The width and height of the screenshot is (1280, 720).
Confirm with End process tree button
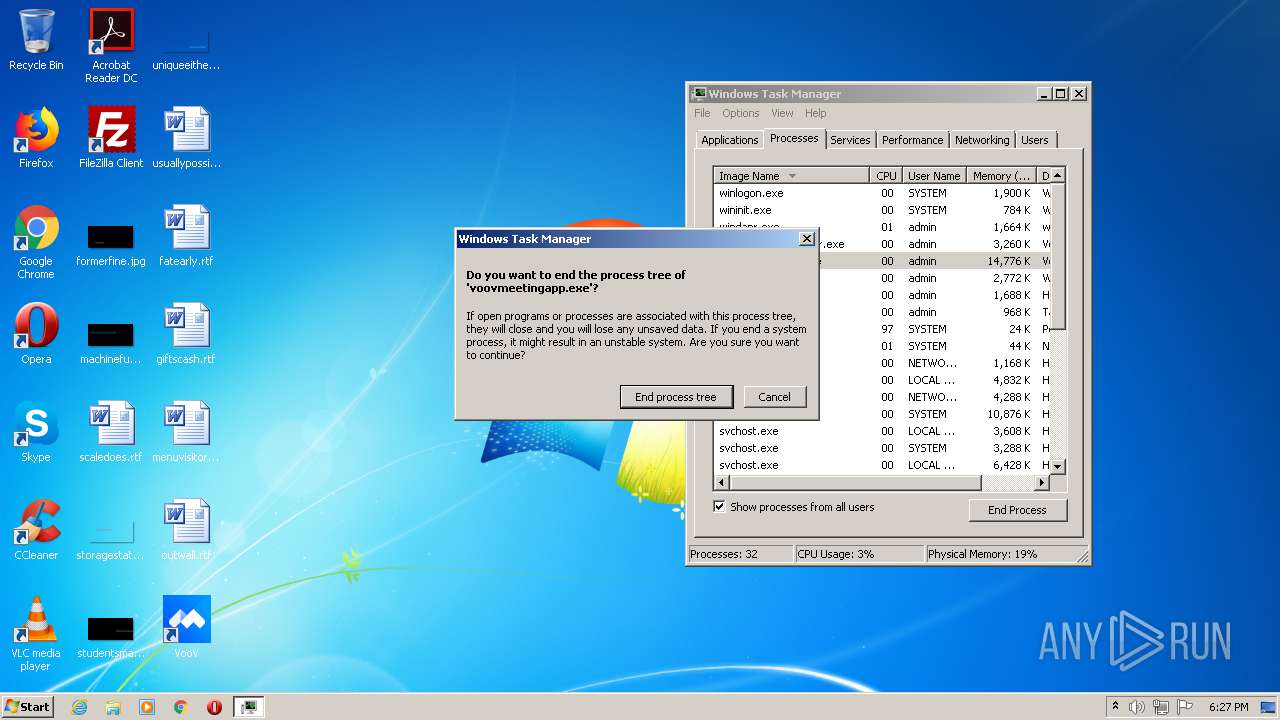676,397
